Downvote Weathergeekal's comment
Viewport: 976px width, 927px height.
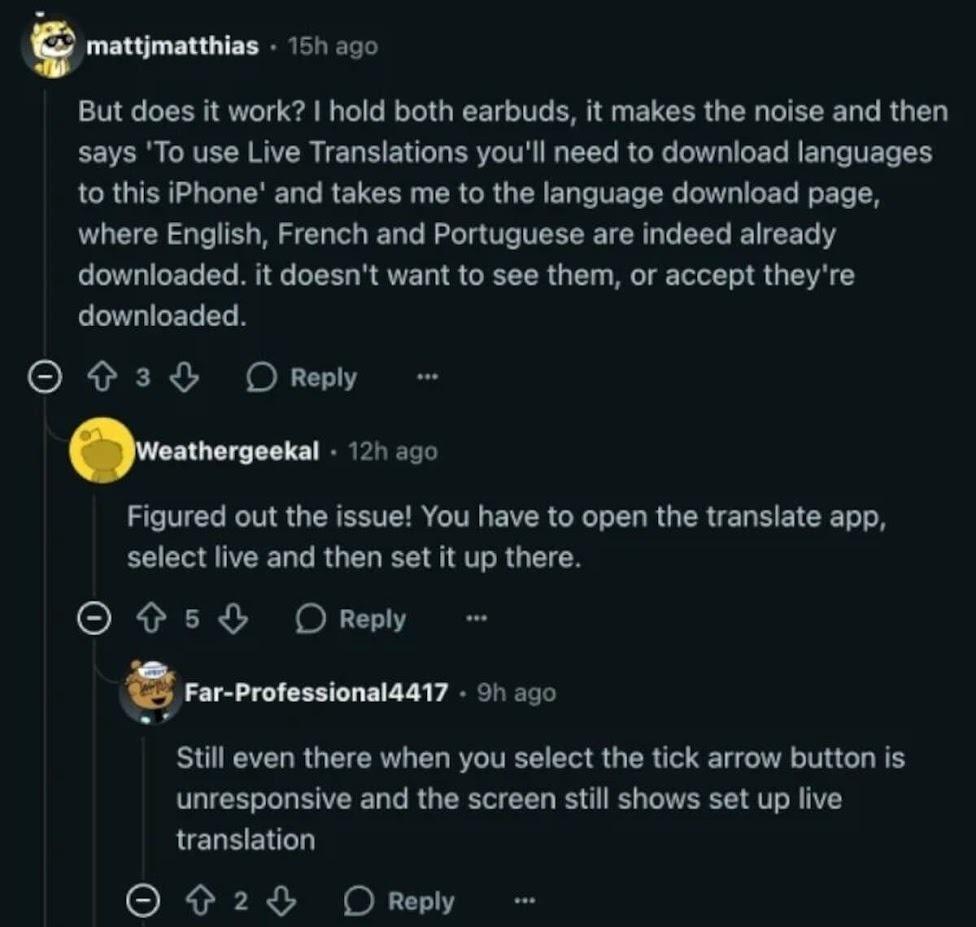[232, 619]
